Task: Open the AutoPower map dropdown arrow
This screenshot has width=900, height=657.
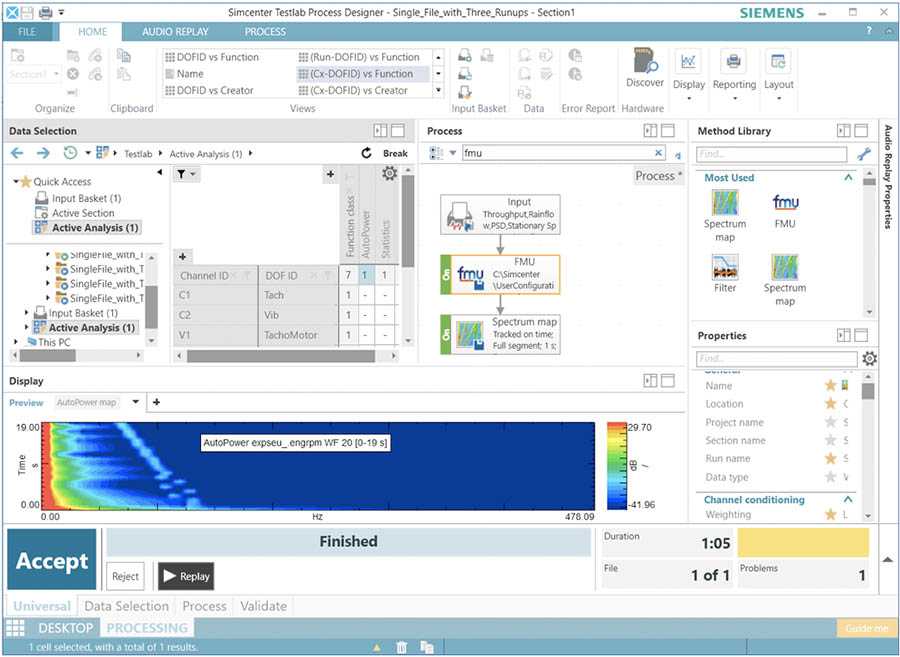Action: click(x=135, y=402)
